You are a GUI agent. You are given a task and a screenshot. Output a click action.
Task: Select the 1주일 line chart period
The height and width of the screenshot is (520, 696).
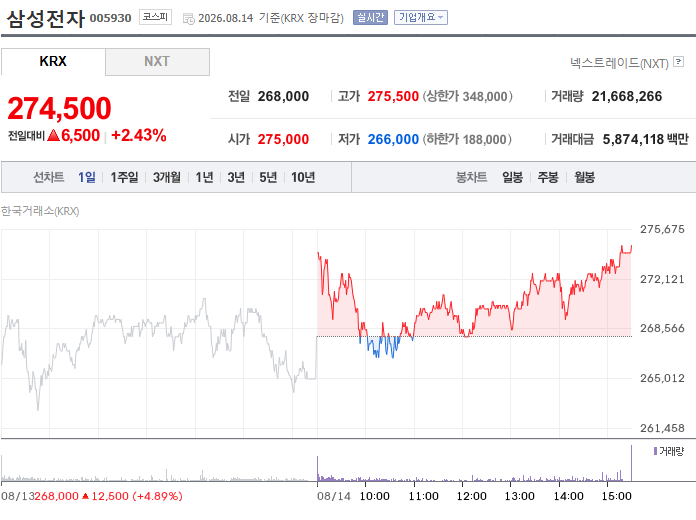[x=124, y=177]
